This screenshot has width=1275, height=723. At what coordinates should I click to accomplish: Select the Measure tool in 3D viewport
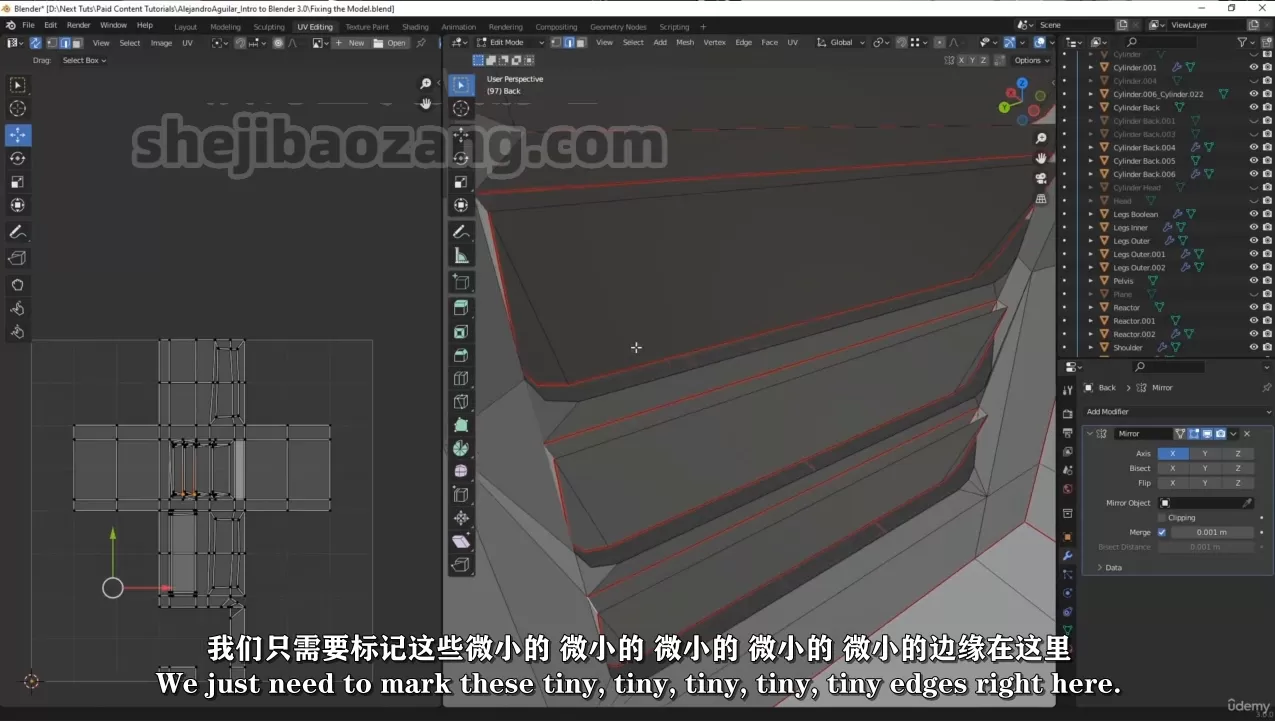(x=461, y=256)
